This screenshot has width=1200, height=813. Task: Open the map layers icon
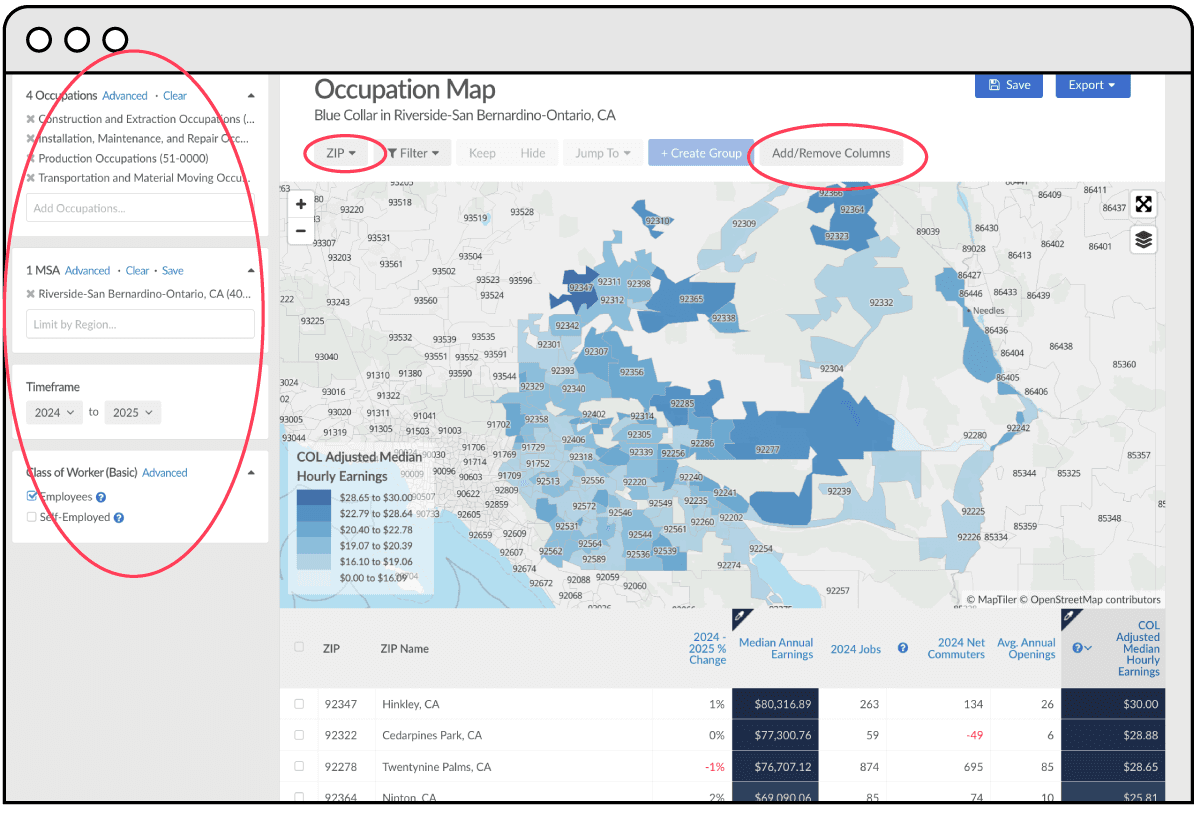tap(1143, 240)
